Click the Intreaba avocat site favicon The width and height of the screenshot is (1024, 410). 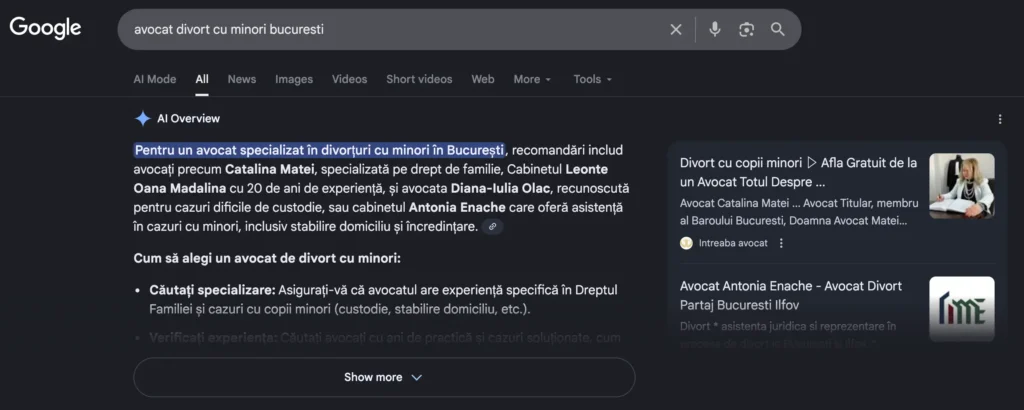point(686,243)
